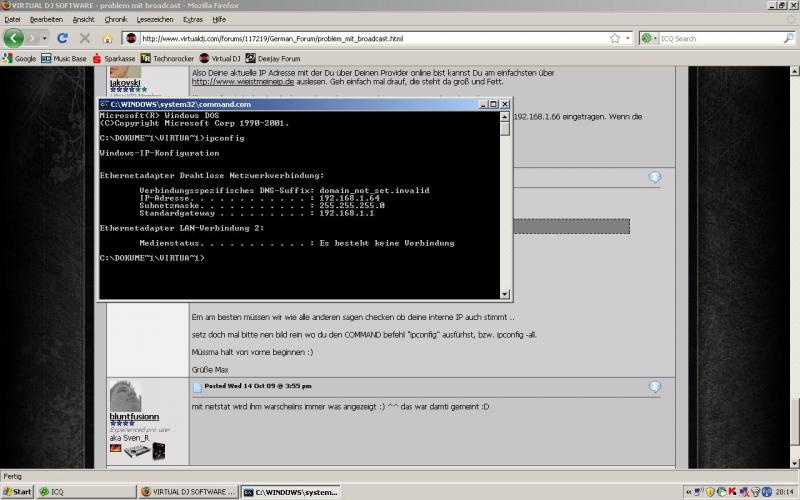This screenshot has width=800, height=500.
Task: Click the Subnetzmaske 255.255.255.0 line
Action: (262, 206)
